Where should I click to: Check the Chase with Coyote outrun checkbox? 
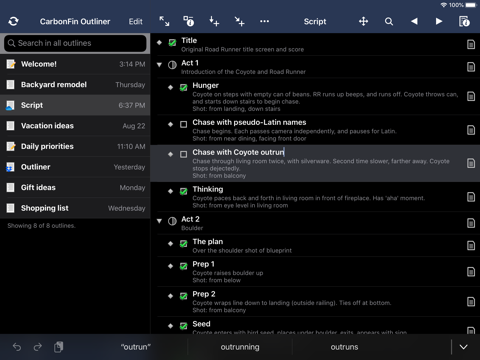click(x=183, y=154)
